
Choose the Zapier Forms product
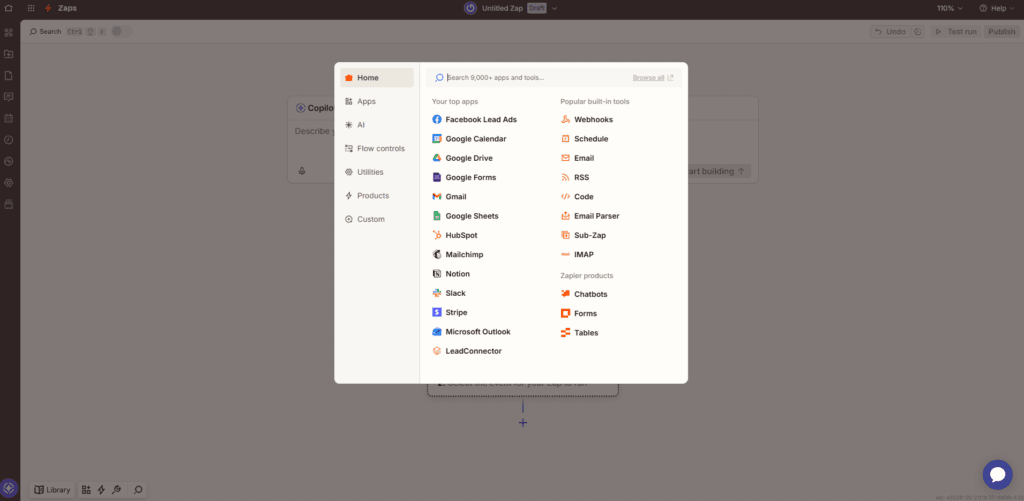[x=579, y=314]
